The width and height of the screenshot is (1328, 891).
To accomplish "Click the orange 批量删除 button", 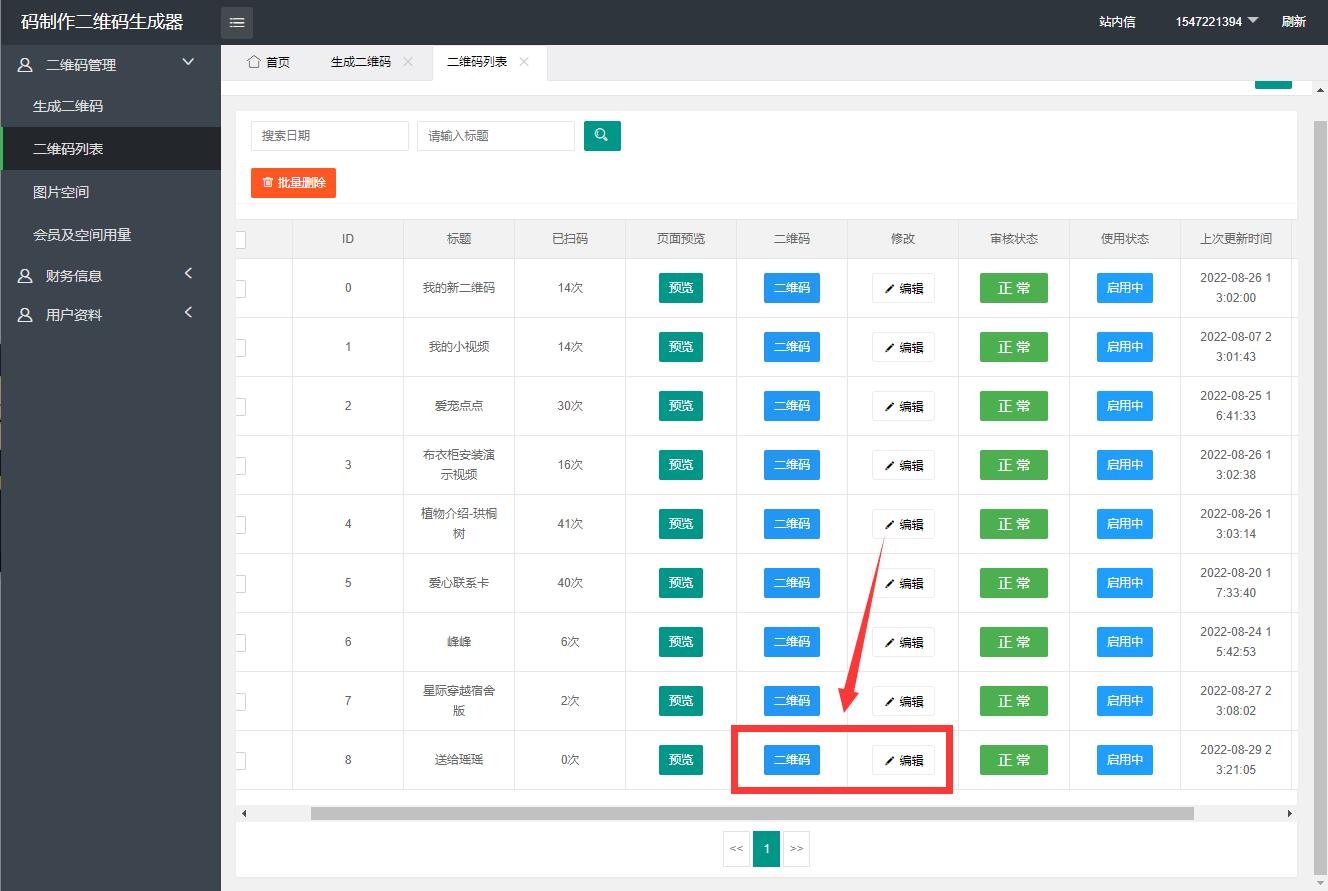I will tap(293, 183).
